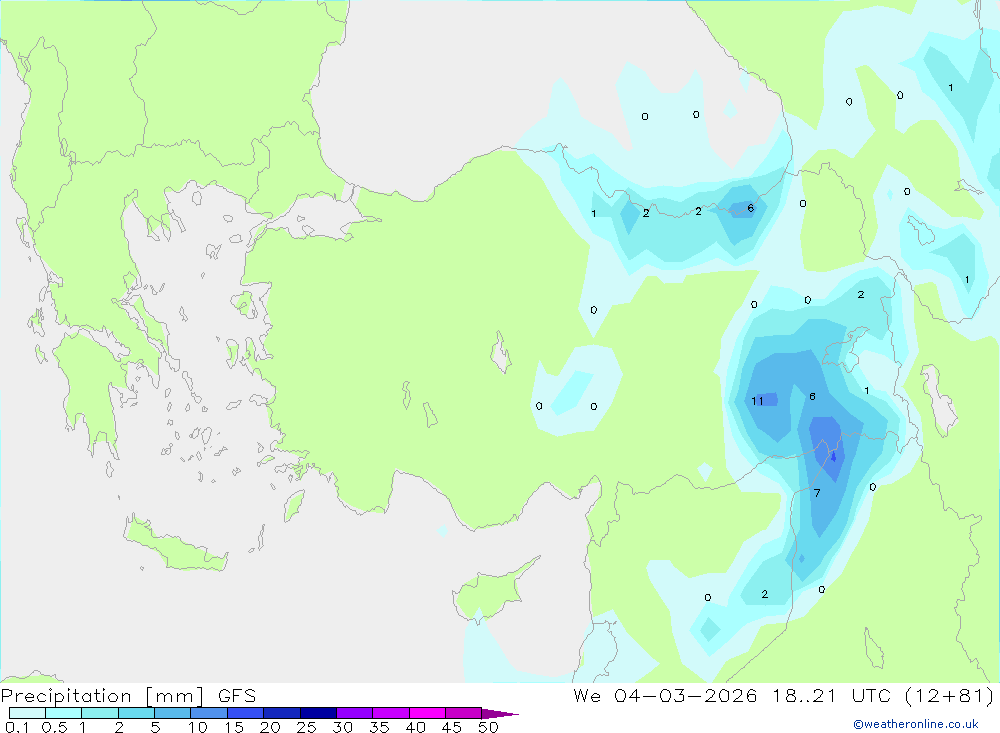Click the '15' legend scale label
Image resolution: width=1000 pixels, height=733 pixels.
[234, 727]
